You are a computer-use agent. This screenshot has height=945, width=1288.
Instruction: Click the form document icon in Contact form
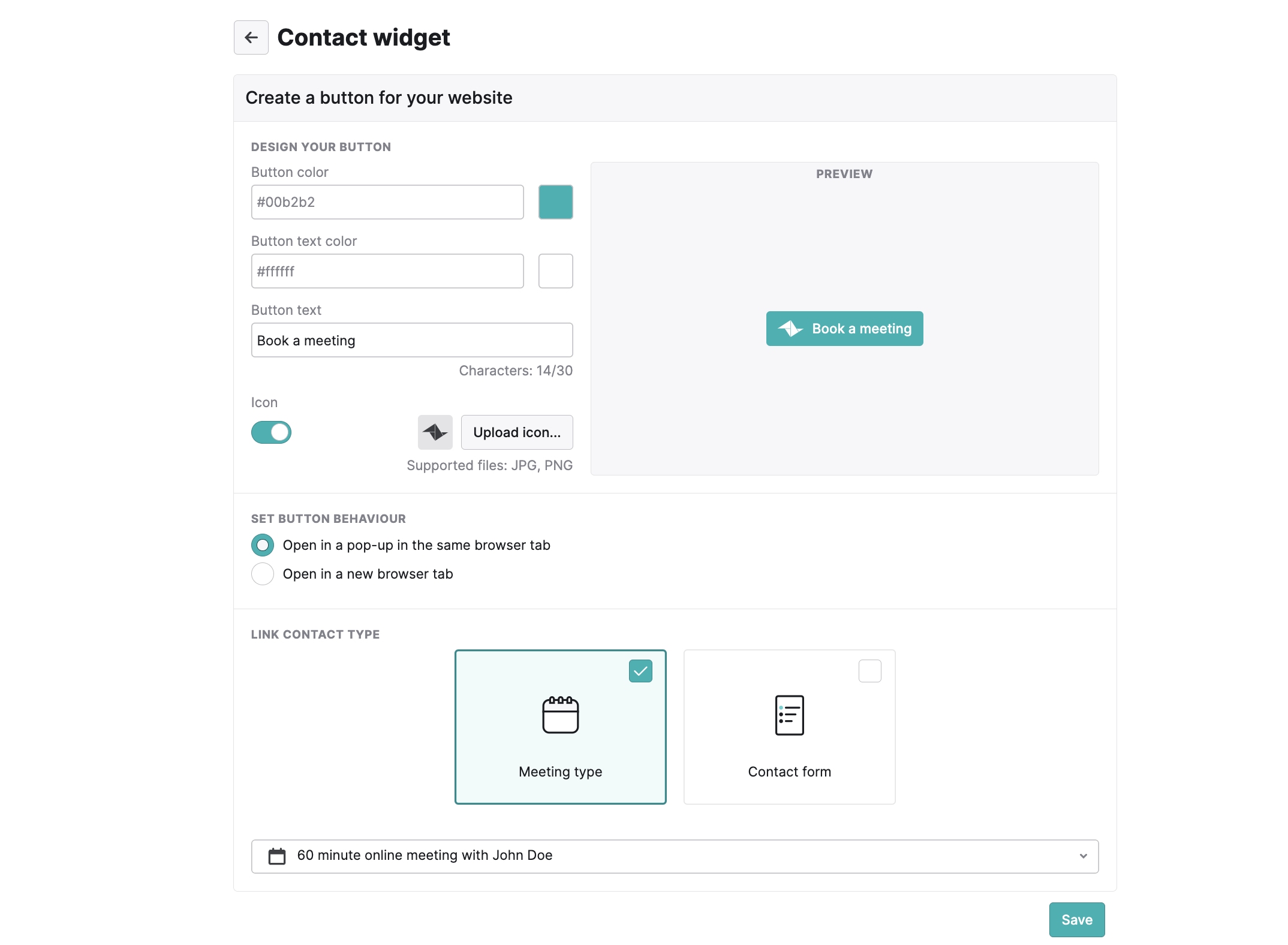[x=789, y=715]
